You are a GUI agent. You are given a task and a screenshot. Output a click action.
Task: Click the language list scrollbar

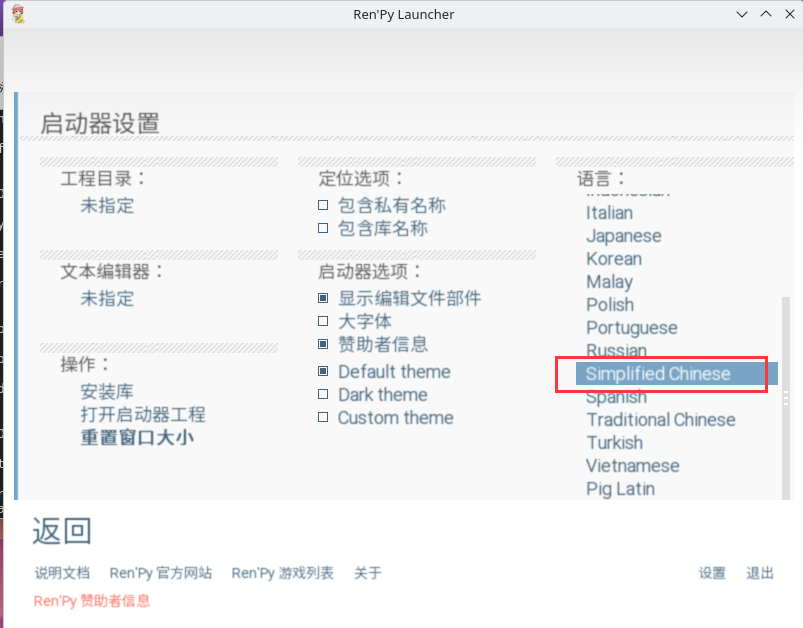click(x=786, y=398)
